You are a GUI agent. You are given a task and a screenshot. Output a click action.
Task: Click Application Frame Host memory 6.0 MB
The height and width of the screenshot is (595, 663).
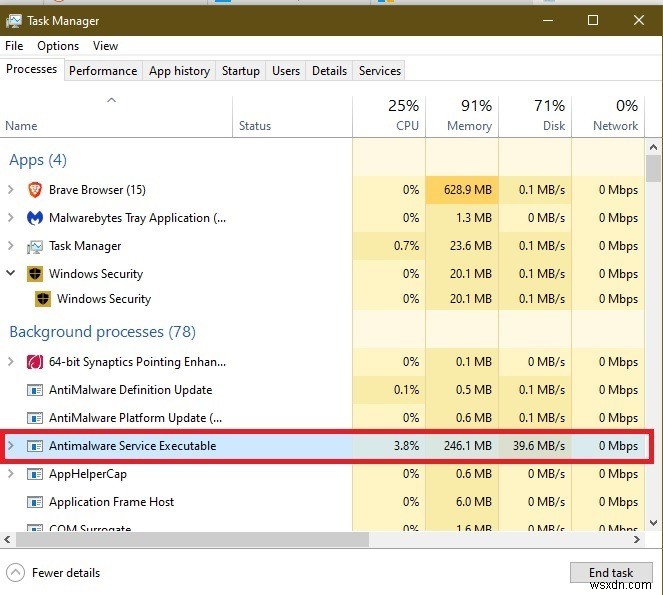click(462, 502)
